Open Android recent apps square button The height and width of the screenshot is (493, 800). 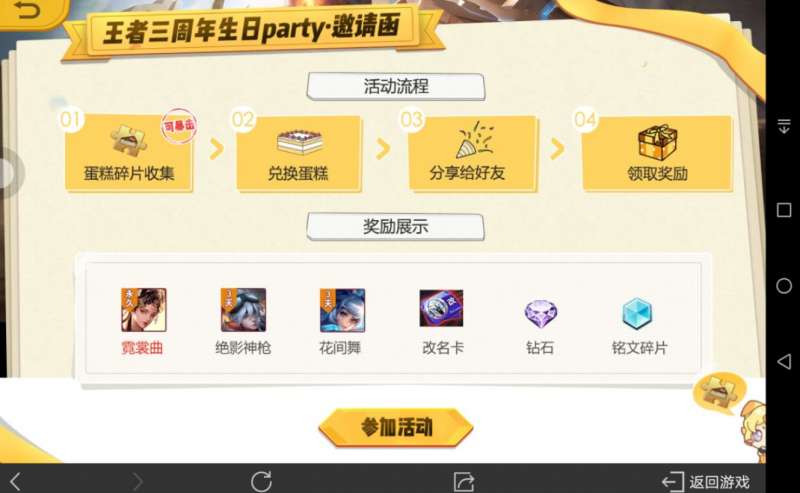coord(784,210)
